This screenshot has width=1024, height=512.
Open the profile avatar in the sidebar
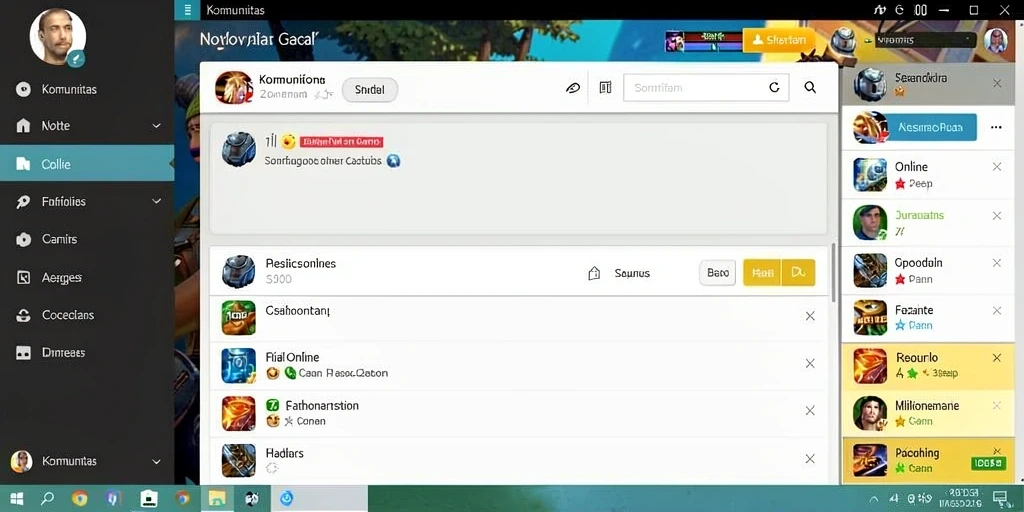point(57,37)
